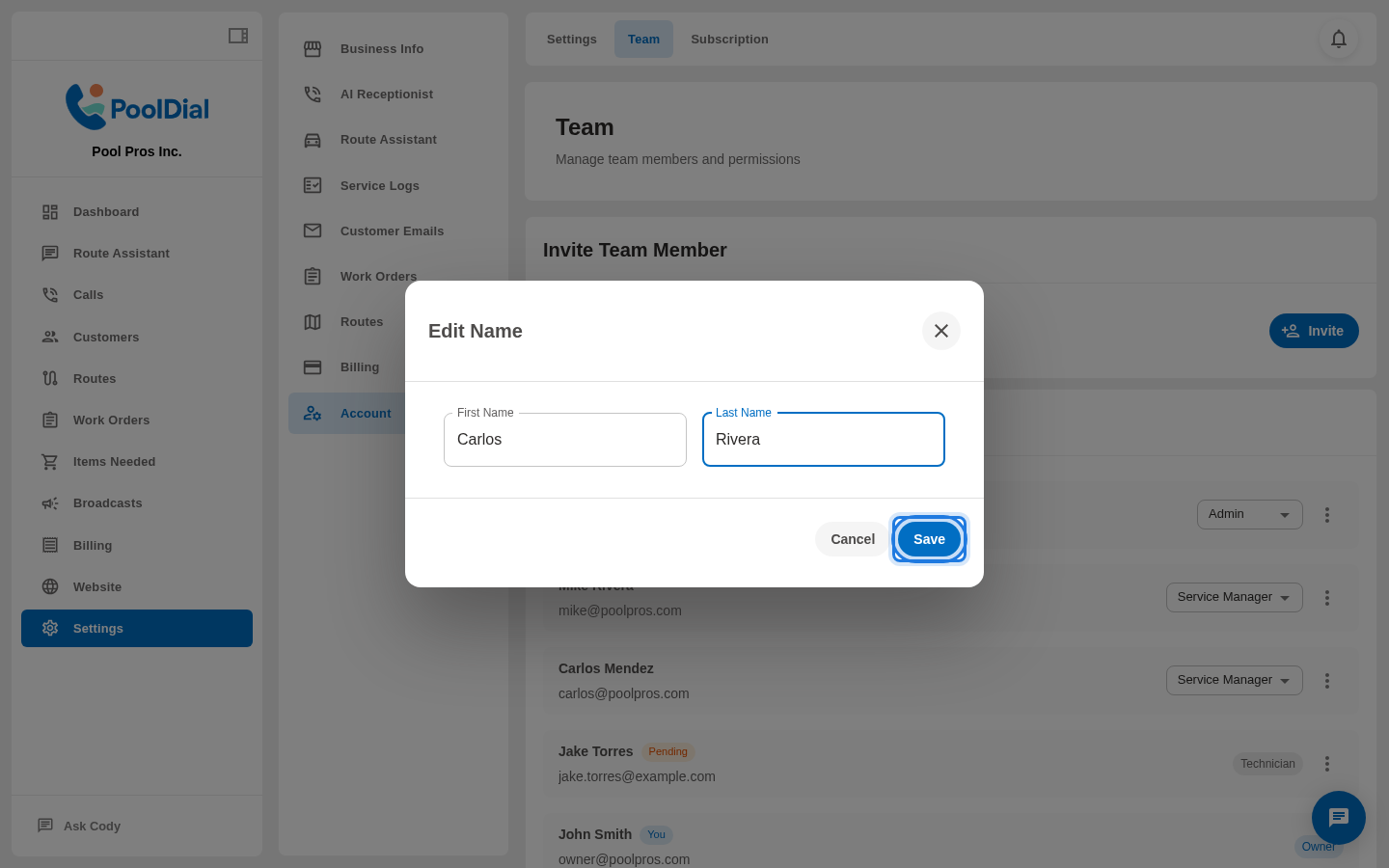The image size is (1389, 868).
Task: Open Route Assistant vehicle icon
Action: pyautogui.click(x=313, y=139)
